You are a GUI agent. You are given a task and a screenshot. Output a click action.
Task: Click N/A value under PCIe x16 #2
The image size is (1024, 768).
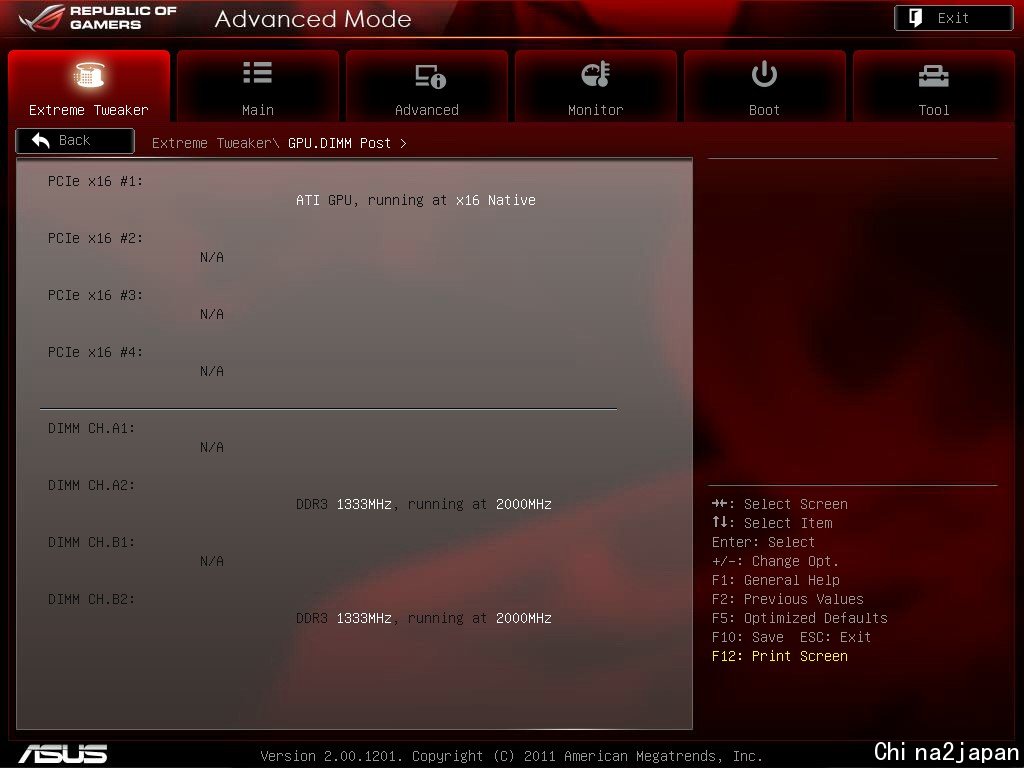pyautogui.click(x=212, y=257)
